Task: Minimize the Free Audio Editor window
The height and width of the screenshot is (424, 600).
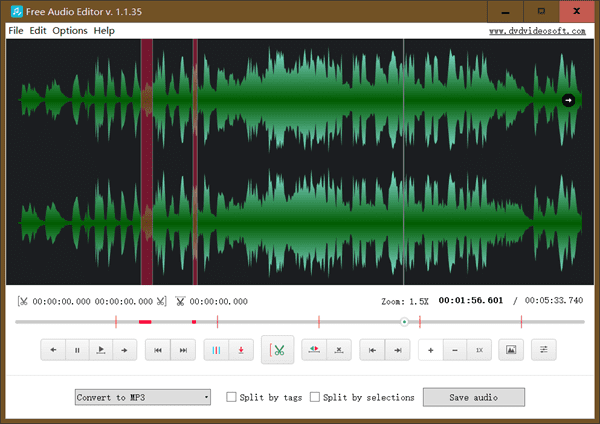Action: pyautogui.click(x=505, y=11)
